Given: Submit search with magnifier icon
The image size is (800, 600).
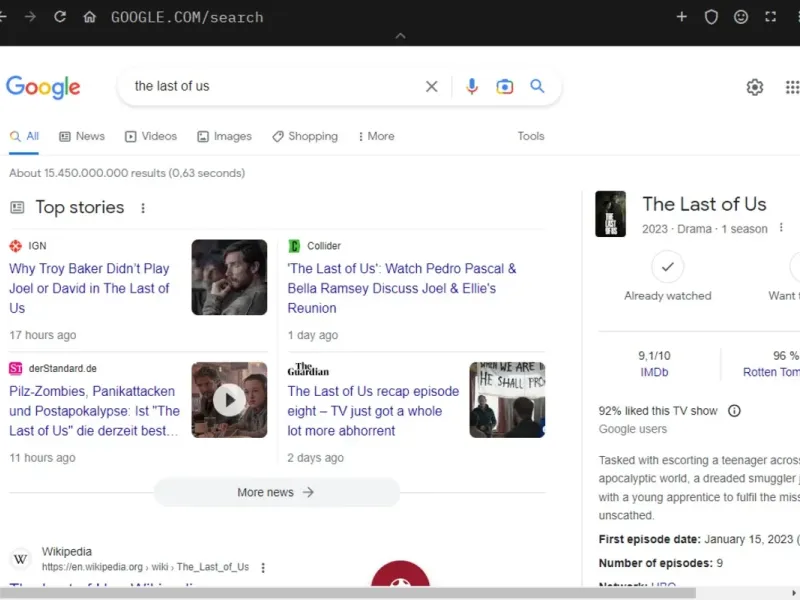Looking at the screenshot, I should point(537,86).
